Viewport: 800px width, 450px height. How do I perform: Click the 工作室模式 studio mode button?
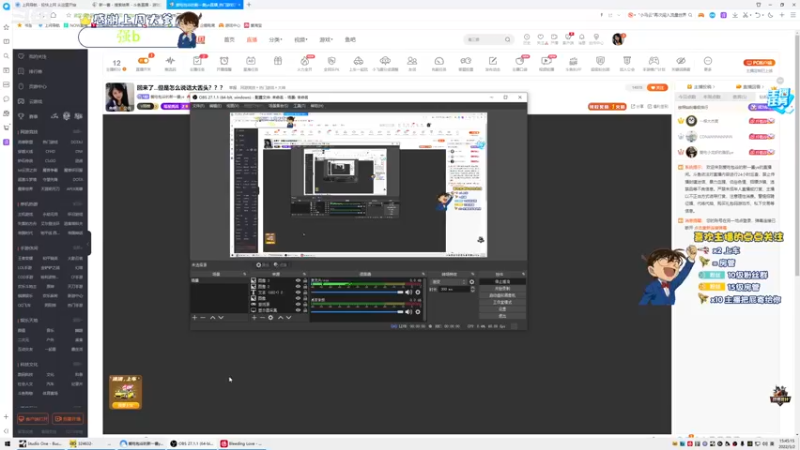click(503, 302)
